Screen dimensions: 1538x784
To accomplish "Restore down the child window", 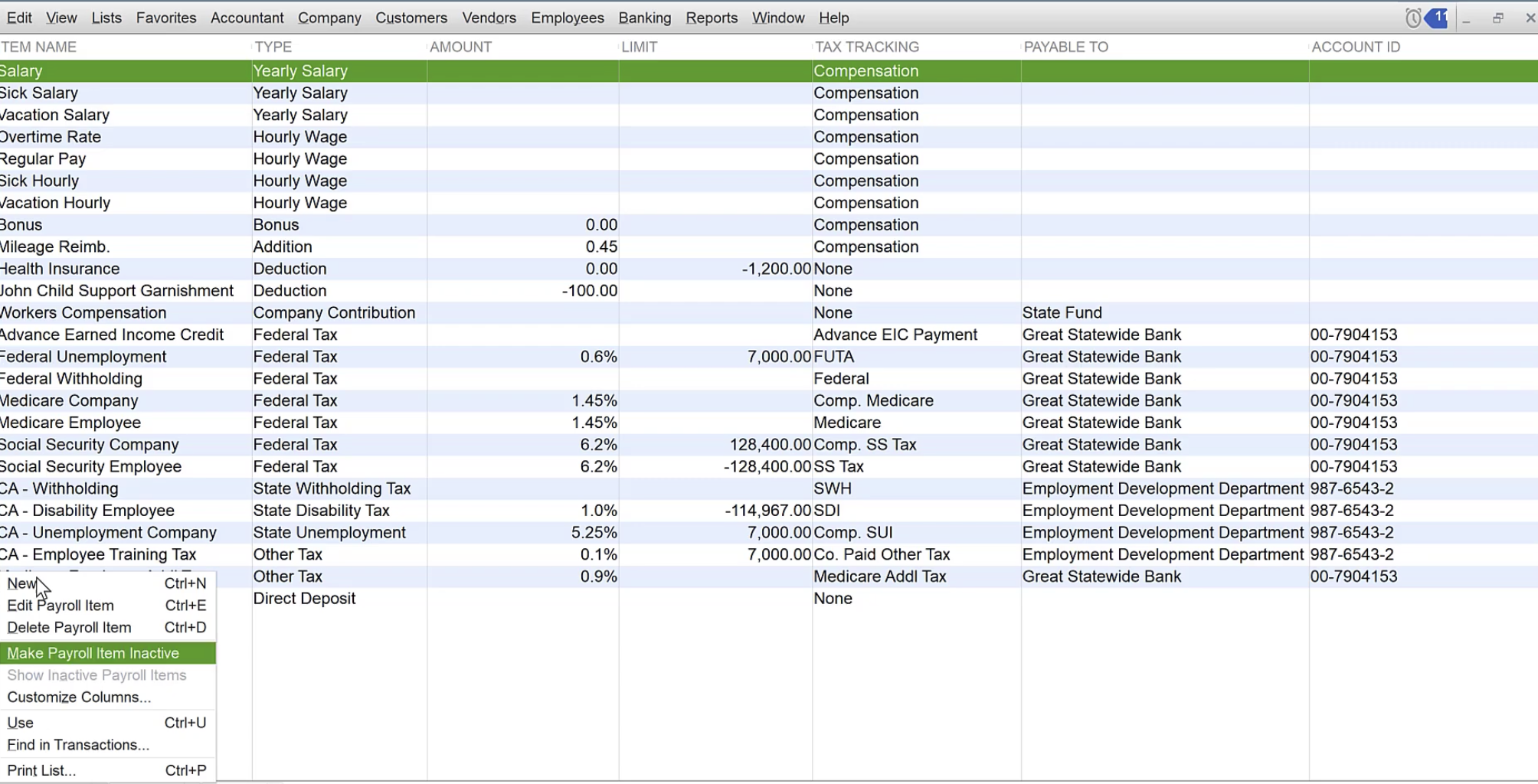I will point(1497,18).
